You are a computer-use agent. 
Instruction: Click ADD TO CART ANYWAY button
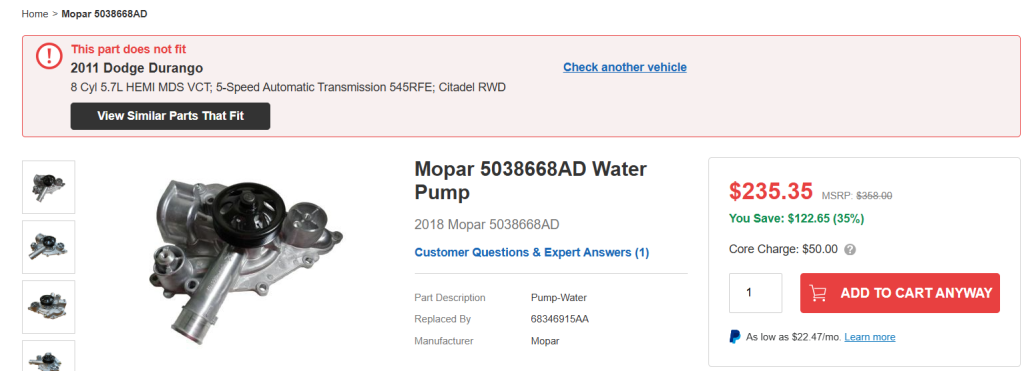tap(900, 293)
